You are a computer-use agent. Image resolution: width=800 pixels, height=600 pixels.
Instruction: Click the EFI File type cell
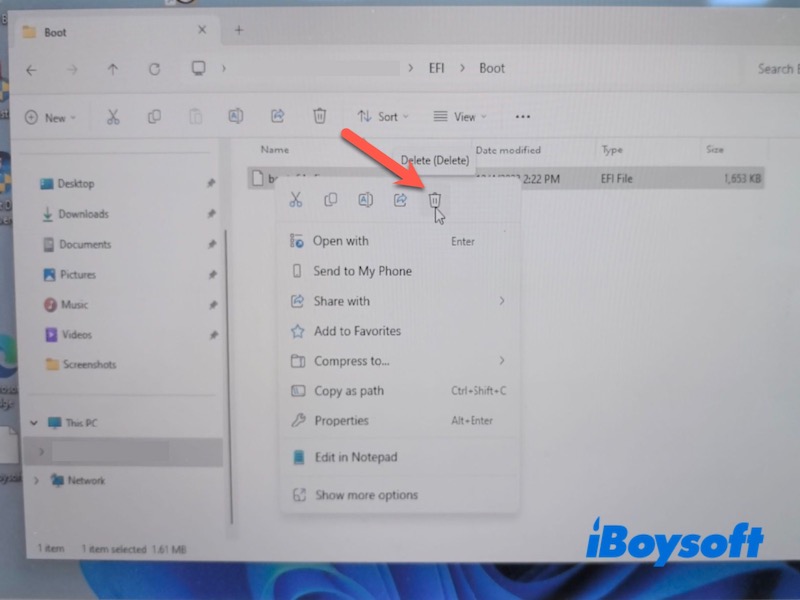(x=616, y=179)
